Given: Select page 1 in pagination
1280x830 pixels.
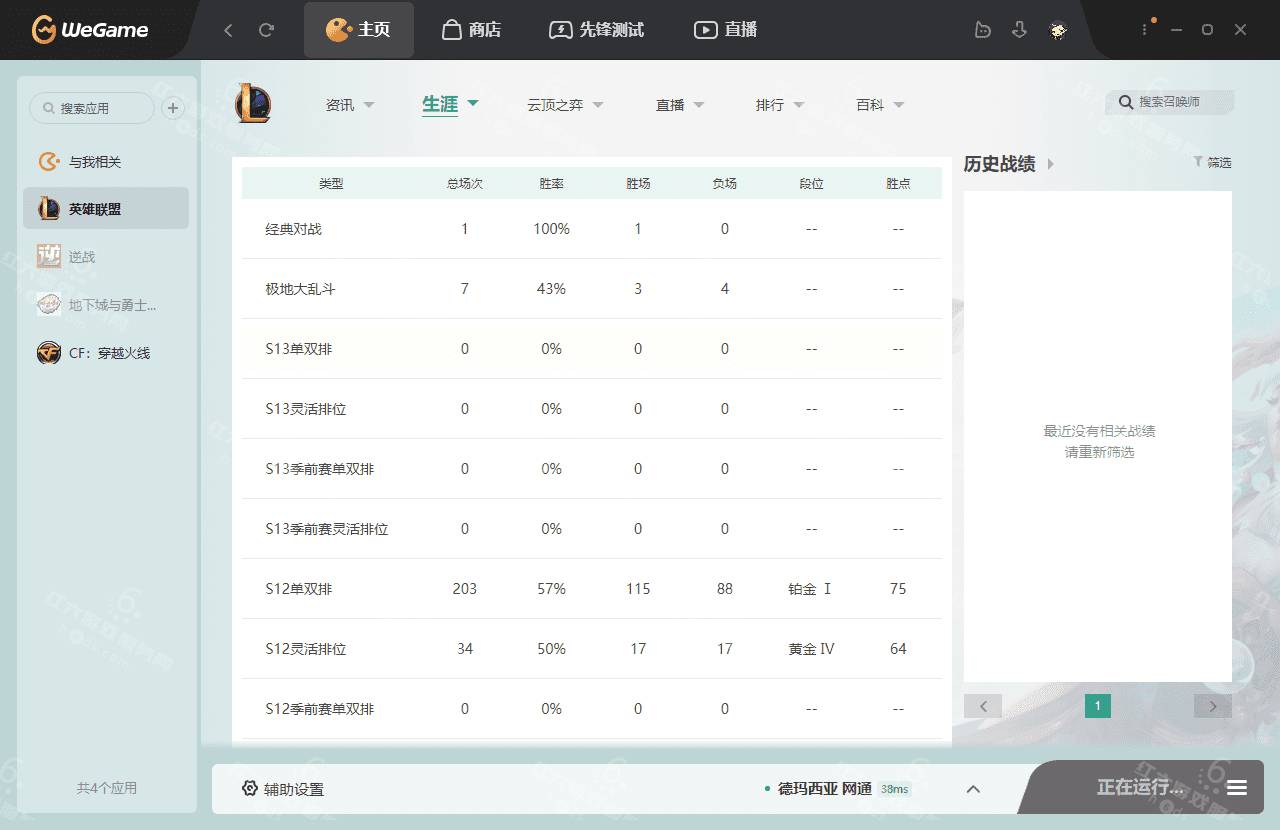Looking at the screenshot, I should [1098, 706].
